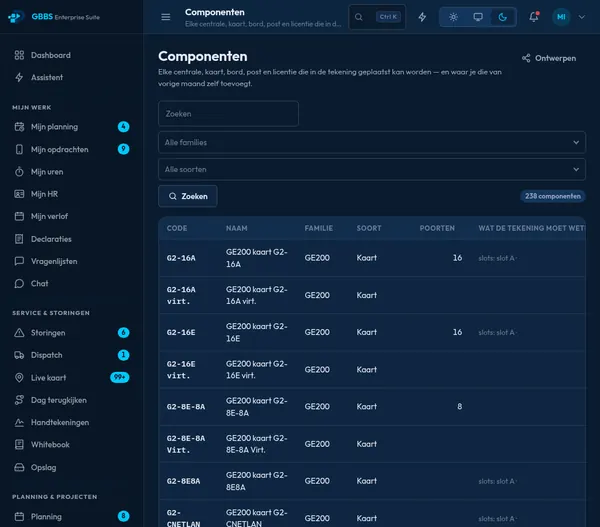Viewport: 600px width, 527px height.
Task: Click the Ontwerpen button
Action: 549,58
